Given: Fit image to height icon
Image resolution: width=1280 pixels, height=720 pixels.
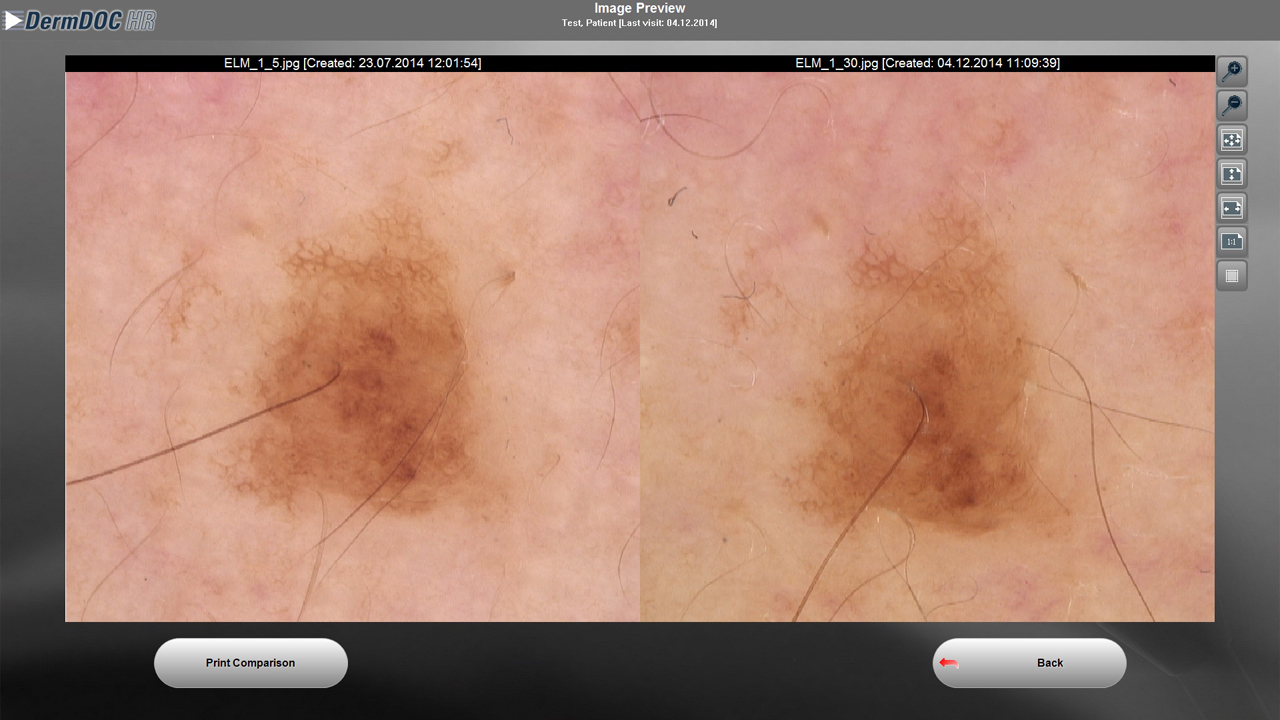Looking at the screenshot, I should pos(1232,173).
